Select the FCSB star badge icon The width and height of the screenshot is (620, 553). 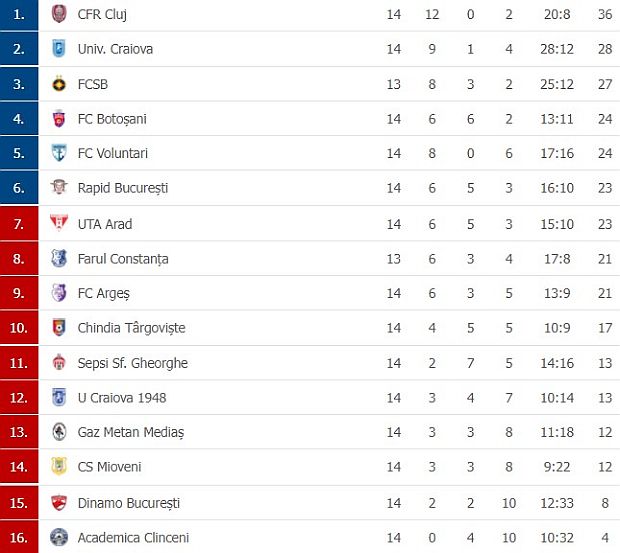59,84
